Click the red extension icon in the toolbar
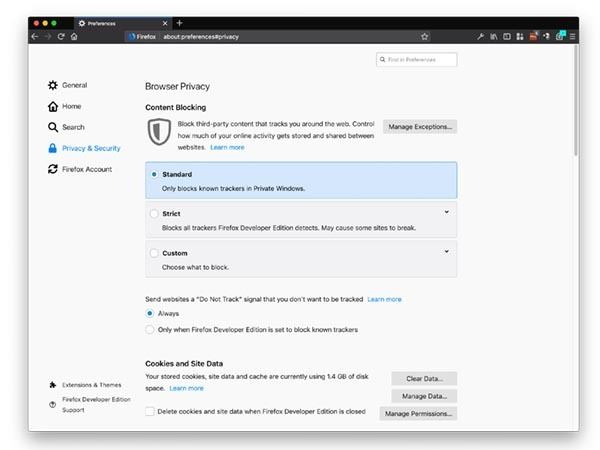The image size is (600, 450). coord(533,36)
